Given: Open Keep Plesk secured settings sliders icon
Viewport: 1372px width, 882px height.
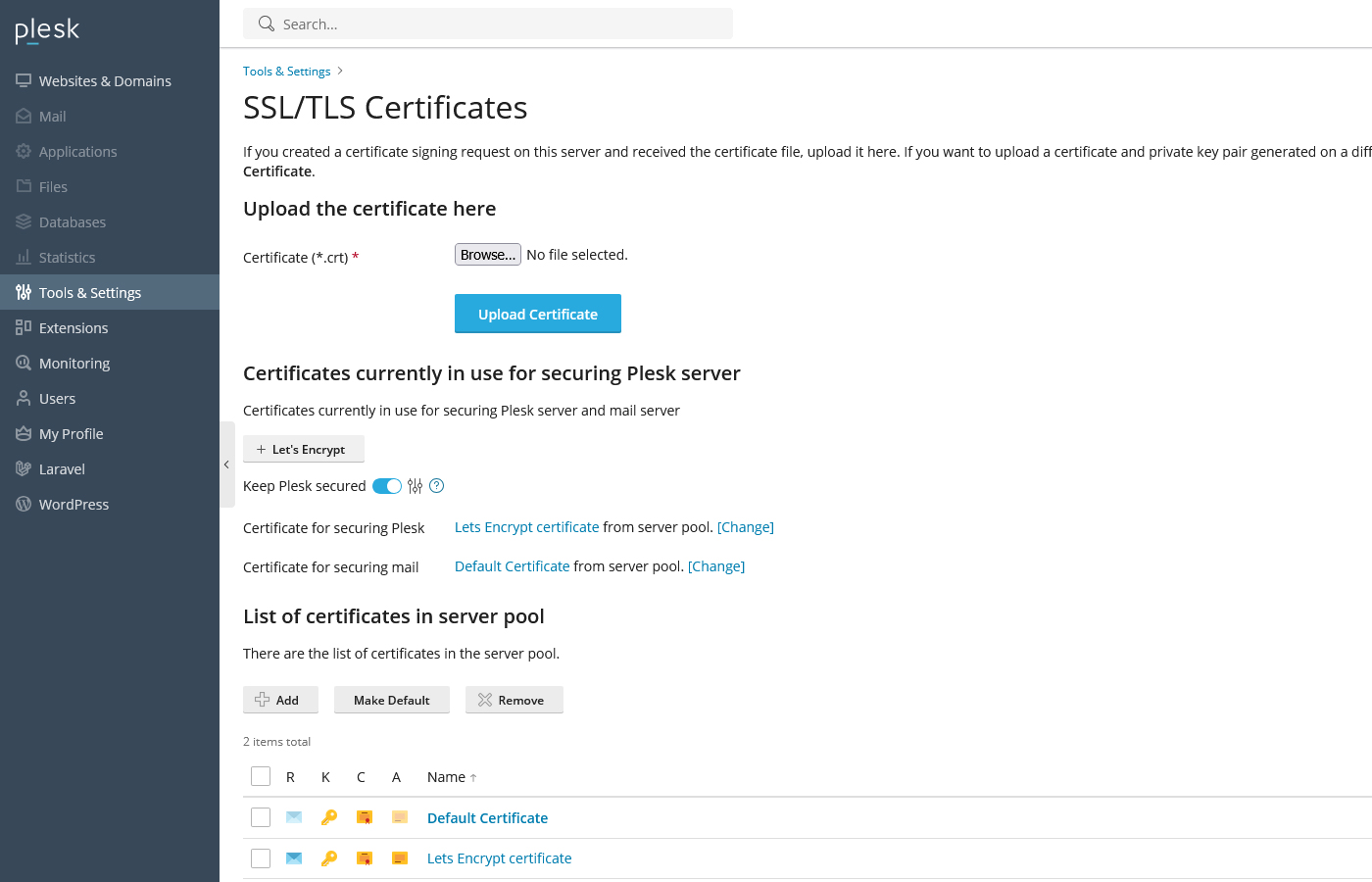Looking at the screenshot, I should (415, 485).
